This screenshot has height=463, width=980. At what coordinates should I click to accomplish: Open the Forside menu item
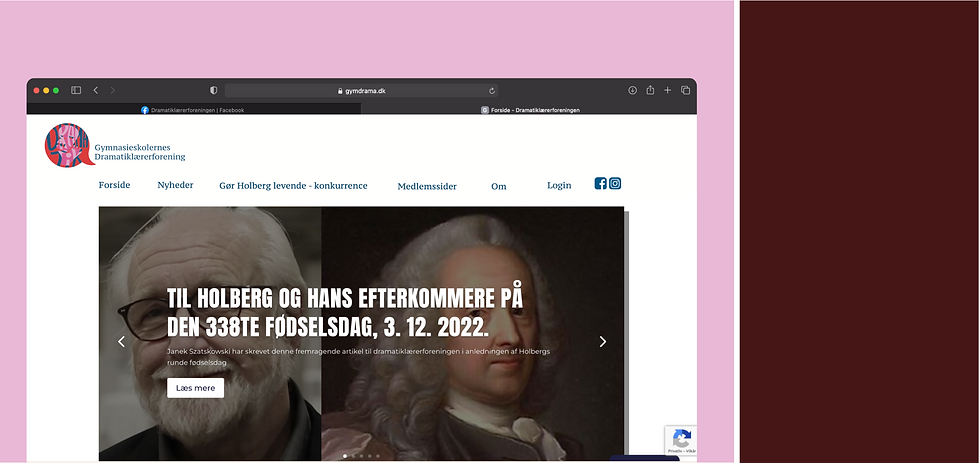click(114, 185)
